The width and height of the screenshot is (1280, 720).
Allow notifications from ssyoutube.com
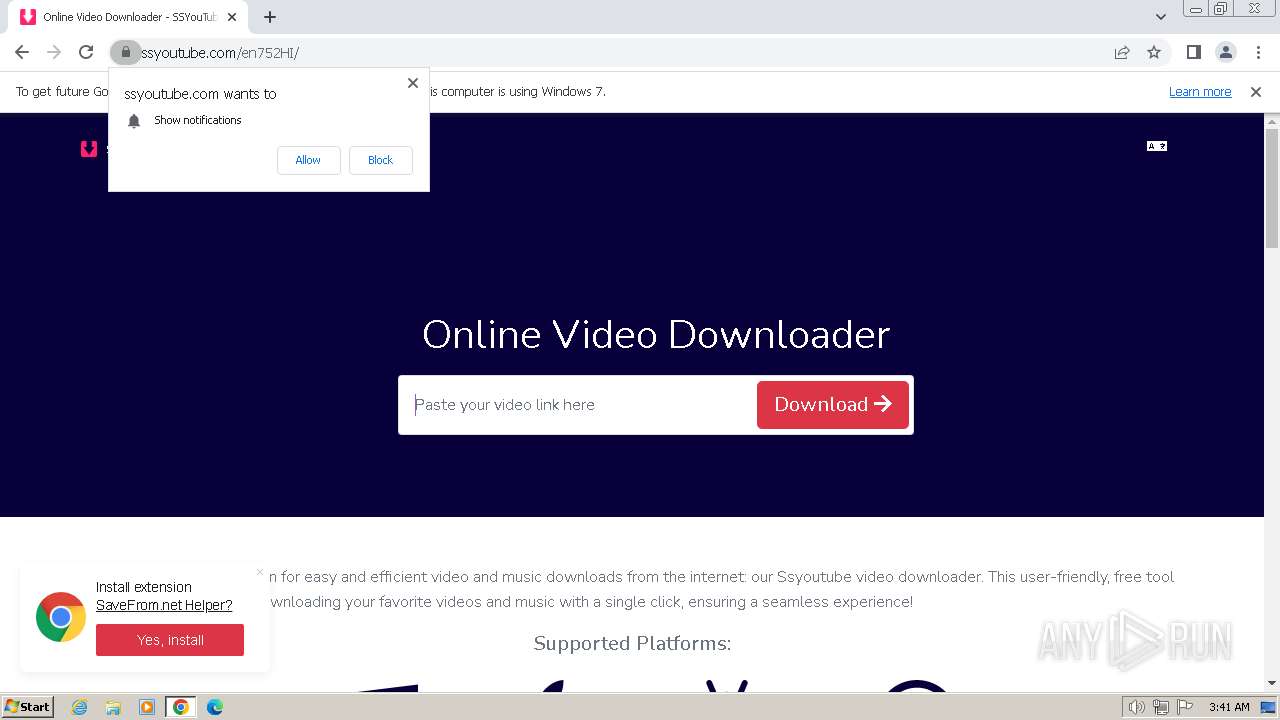[308, 160]
